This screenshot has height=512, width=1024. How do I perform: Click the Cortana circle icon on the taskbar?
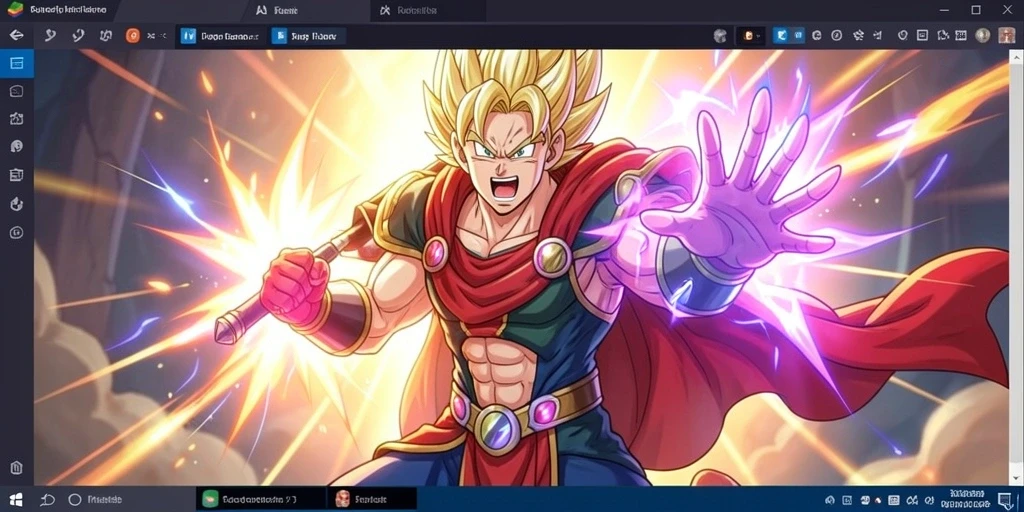[75, 500]
